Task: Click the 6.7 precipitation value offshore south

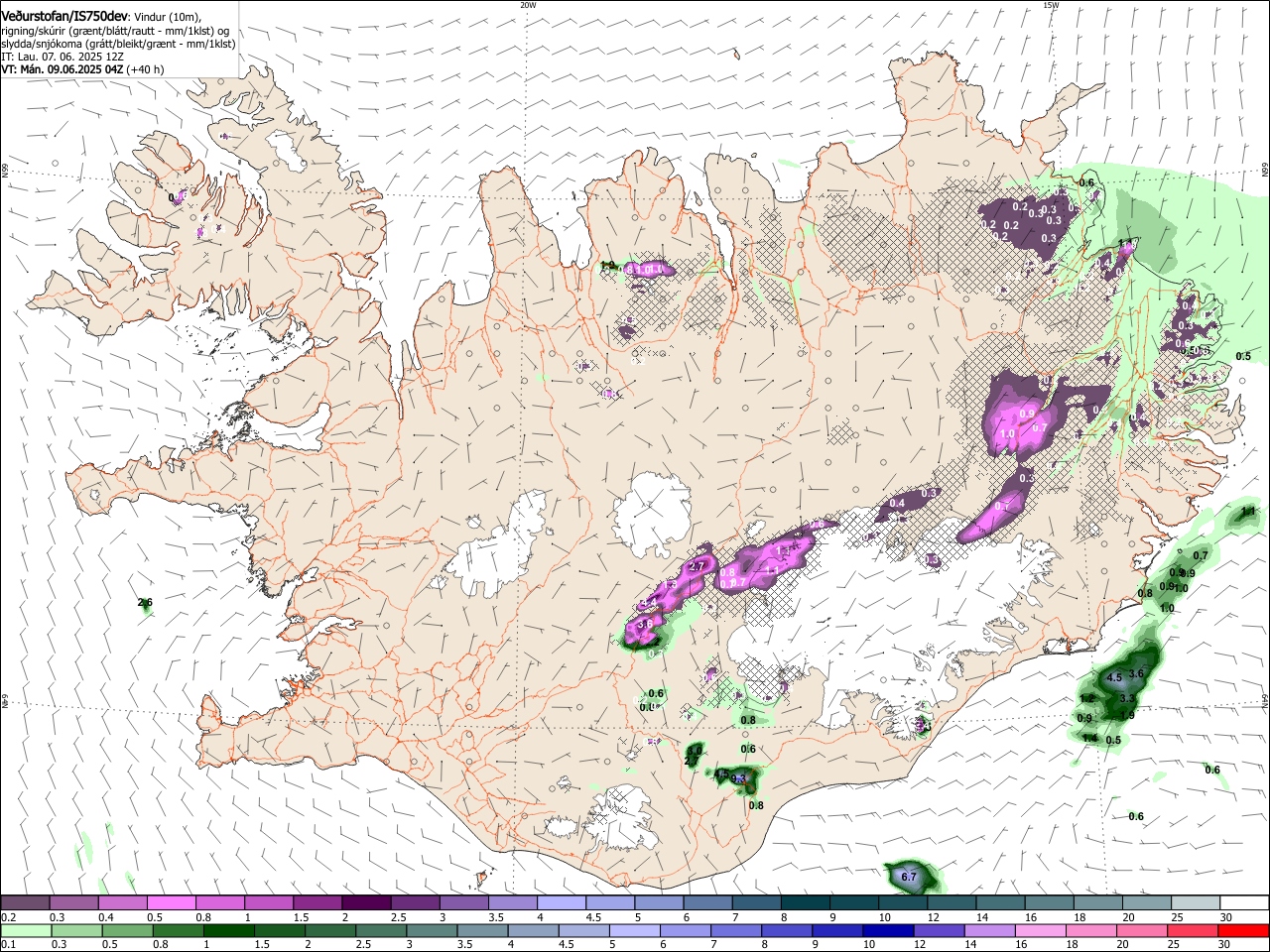Action: point(909,877)
